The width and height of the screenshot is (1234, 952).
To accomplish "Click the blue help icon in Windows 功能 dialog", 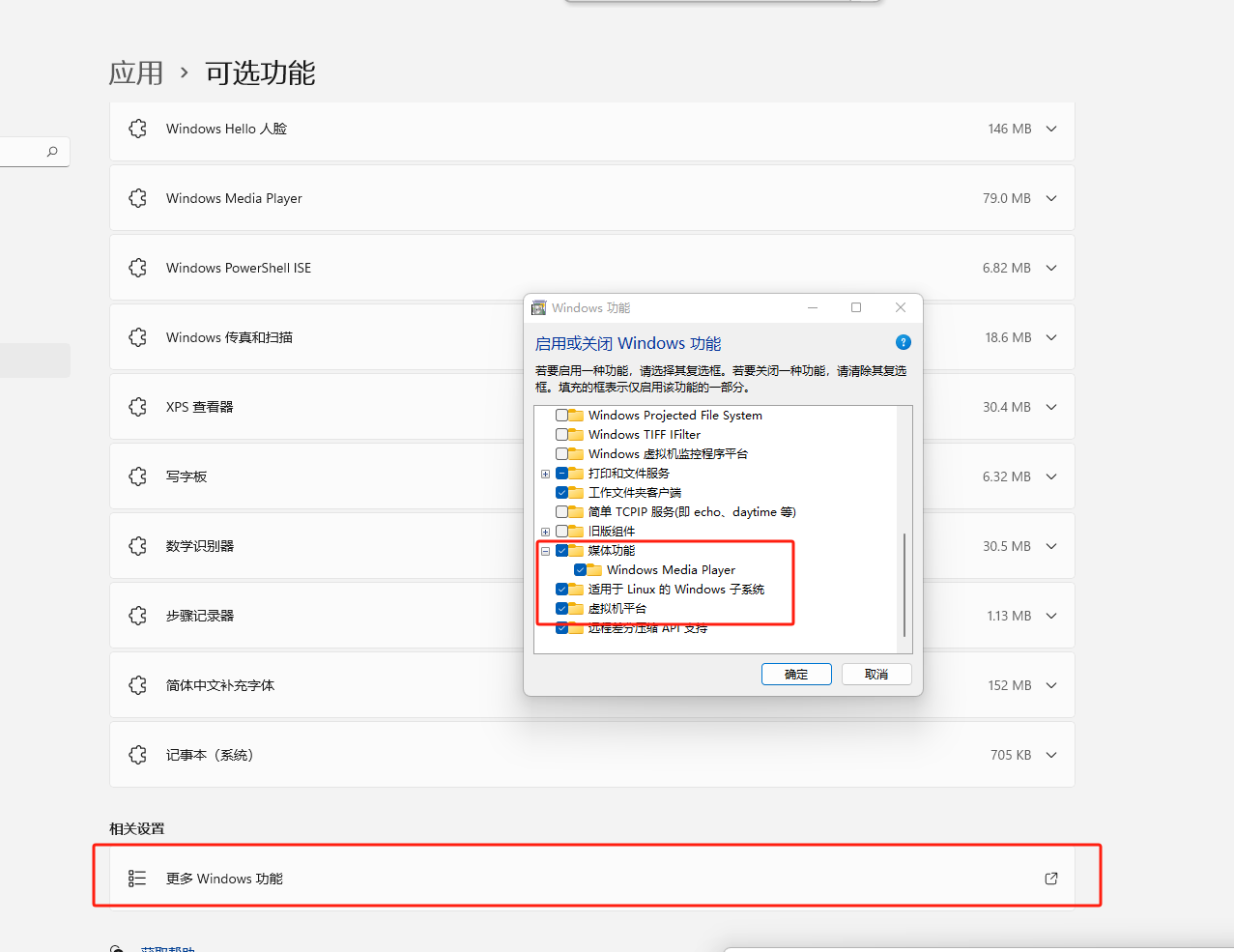I will click(x=904, y=342).
